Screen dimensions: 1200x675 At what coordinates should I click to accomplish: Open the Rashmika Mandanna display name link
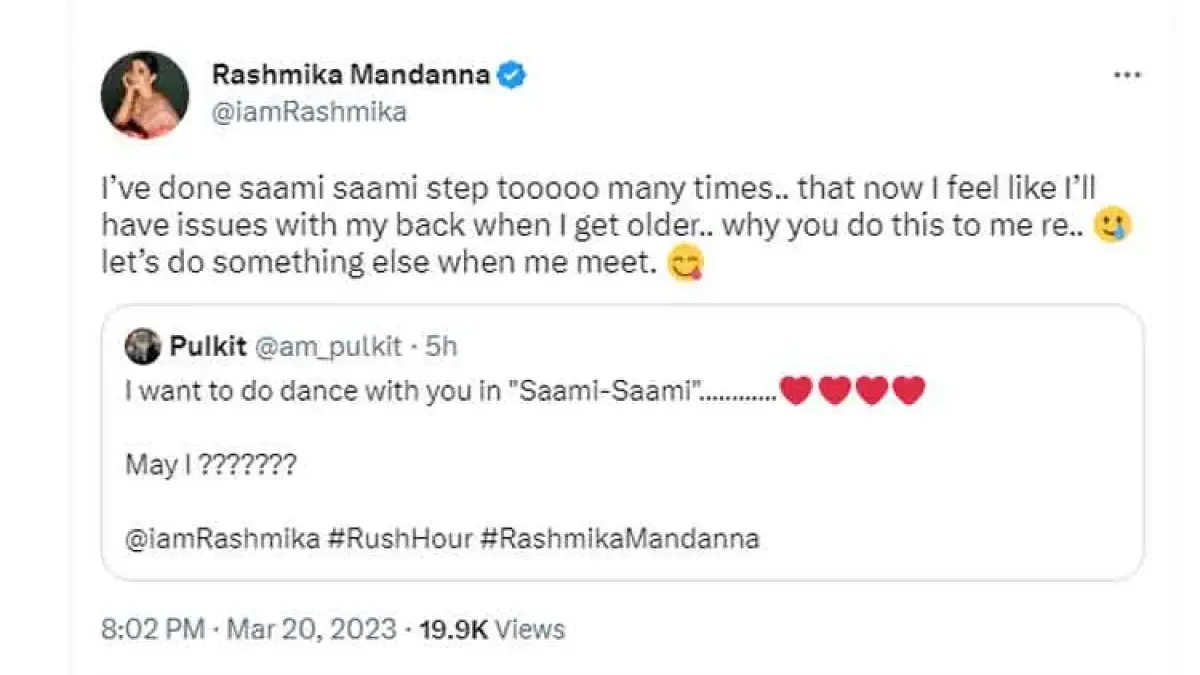pos(351,74)
